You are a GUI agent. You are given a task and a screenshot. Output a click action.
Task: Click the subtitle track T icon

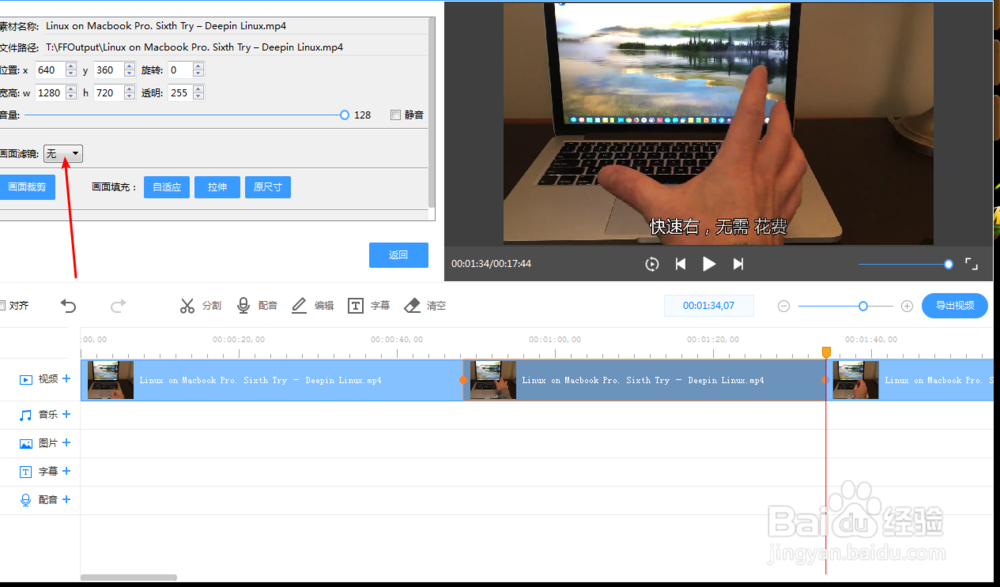[26, 472]
